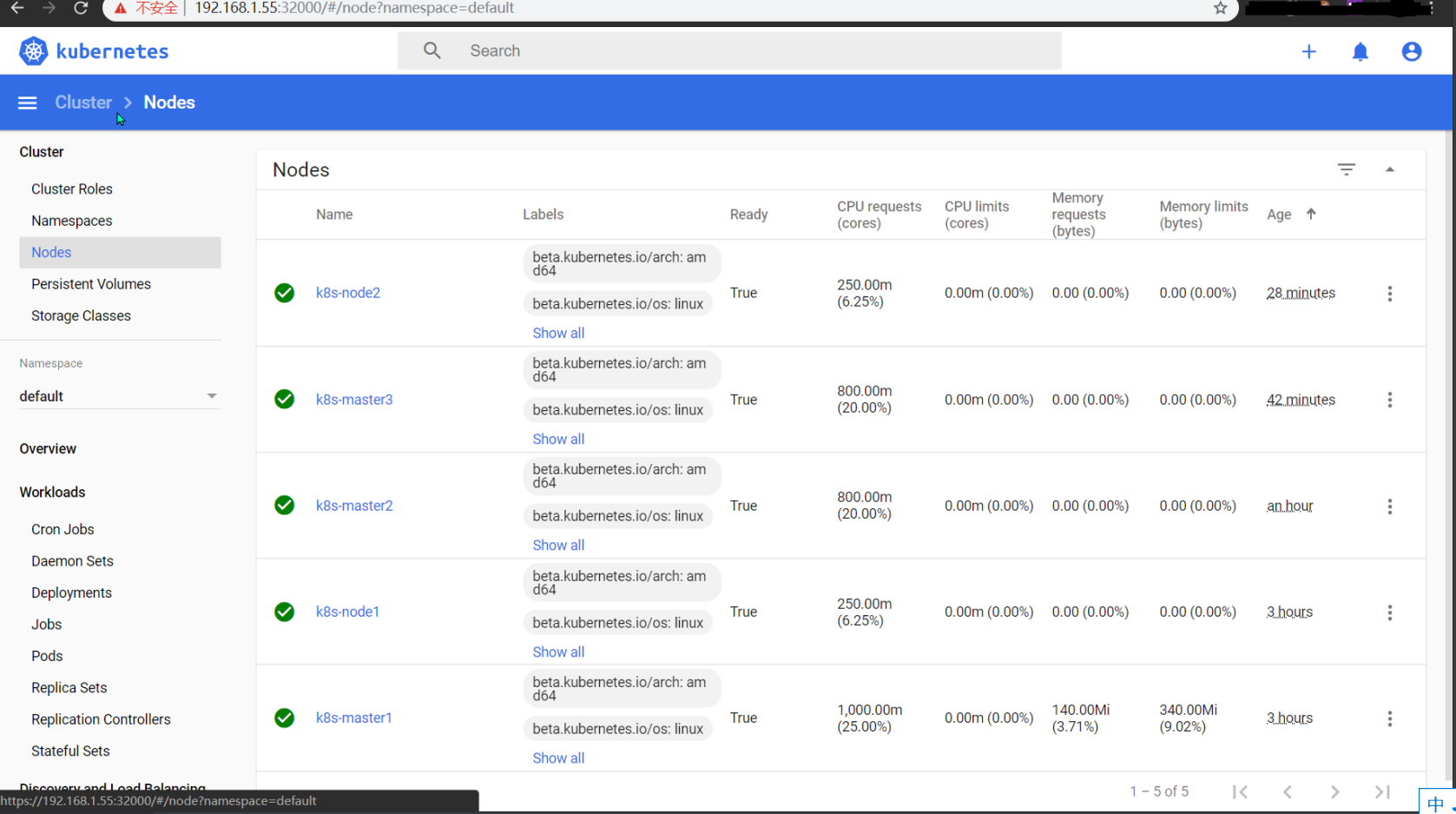Click the create new resource plus icon
The width and height of the screenshot is (1456, 814).
pyautogui.click(x=1308, y=51)
